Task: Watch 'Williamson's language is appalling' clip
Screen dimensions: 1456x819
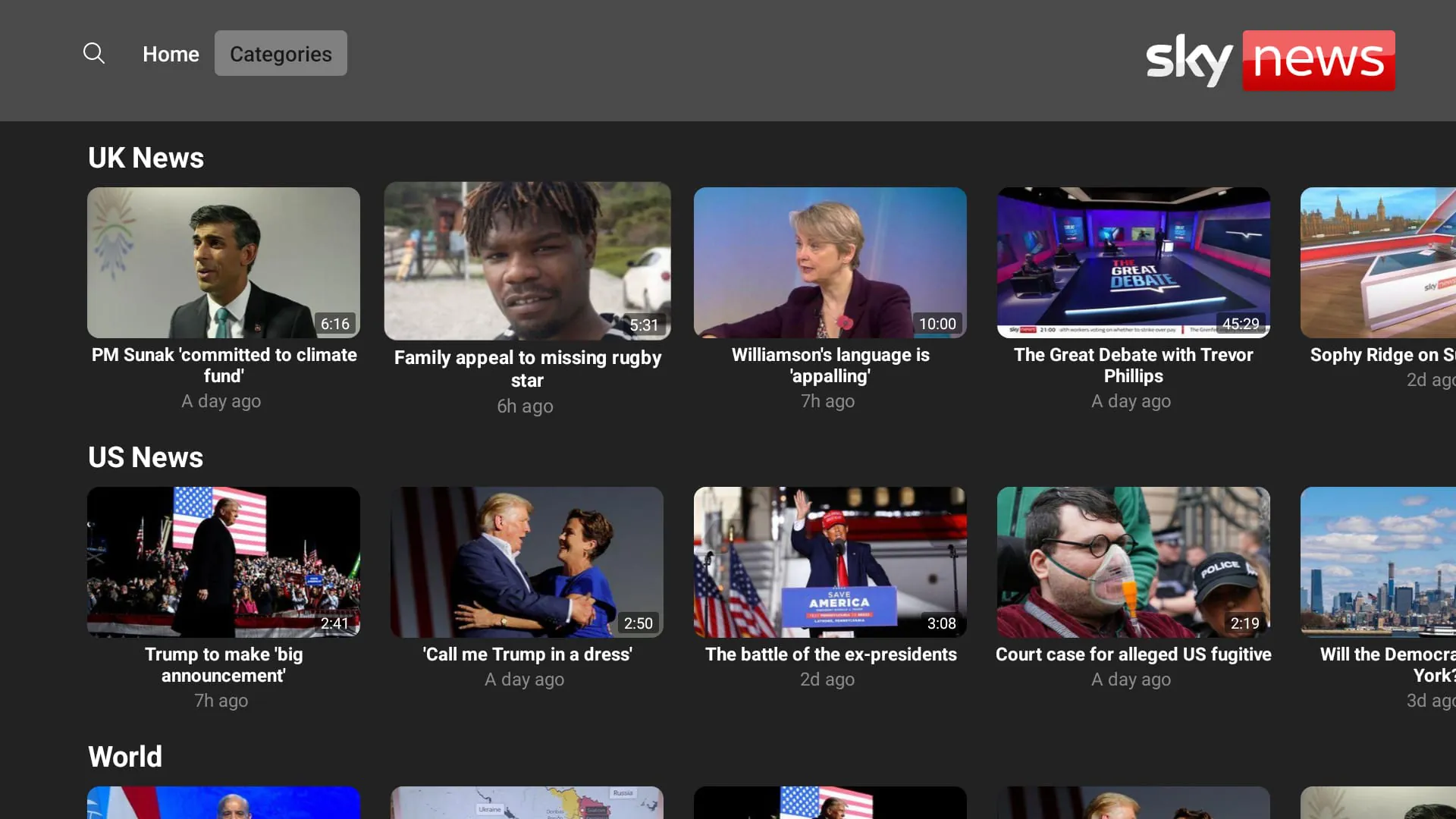Action: click(x=830, y=262)
